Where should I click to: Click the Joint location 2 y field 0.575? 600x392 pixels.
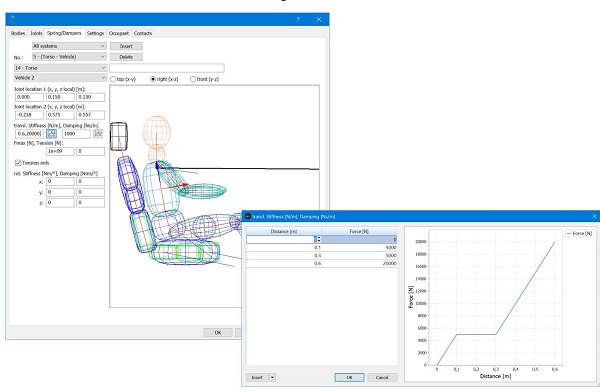point(60,115)
